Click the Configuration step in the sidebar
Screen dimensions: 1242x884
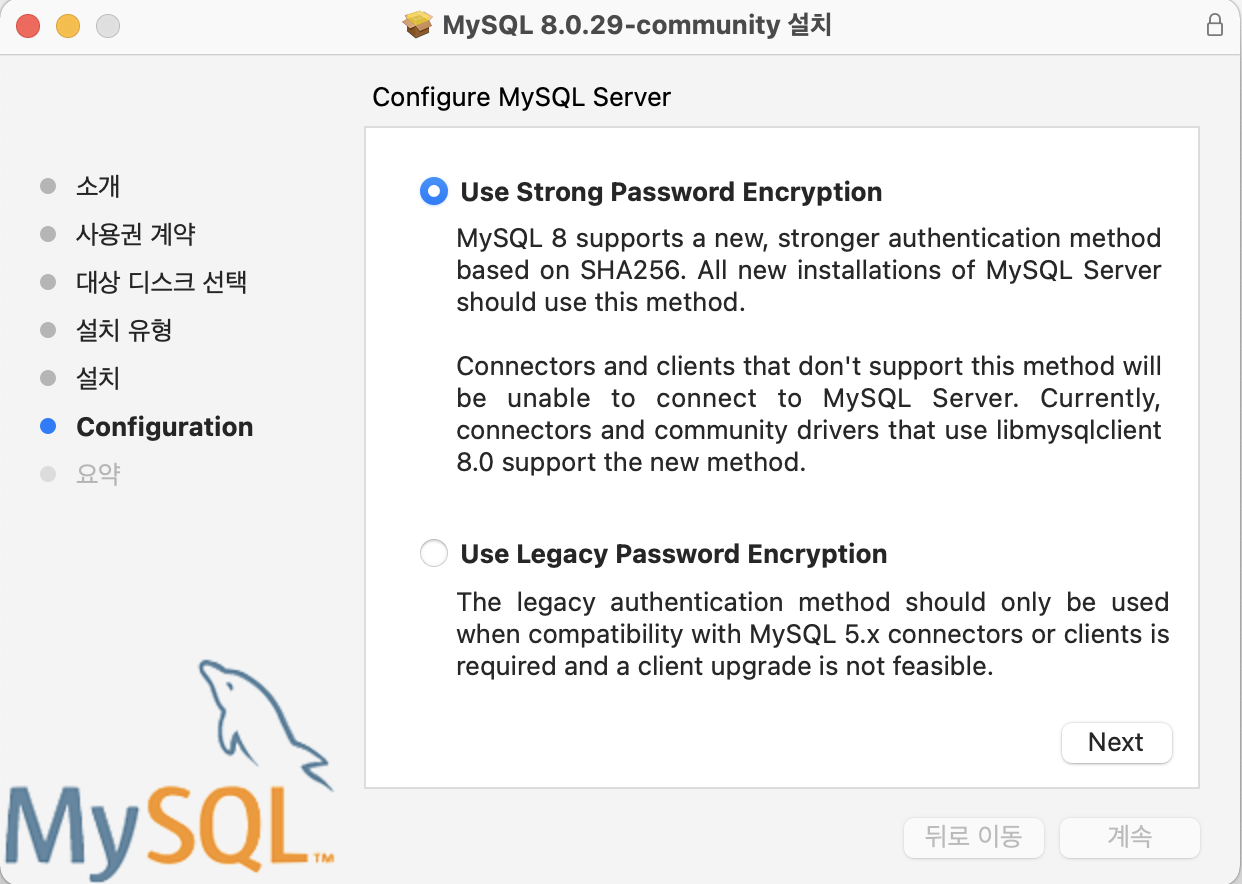pos(164,427)
